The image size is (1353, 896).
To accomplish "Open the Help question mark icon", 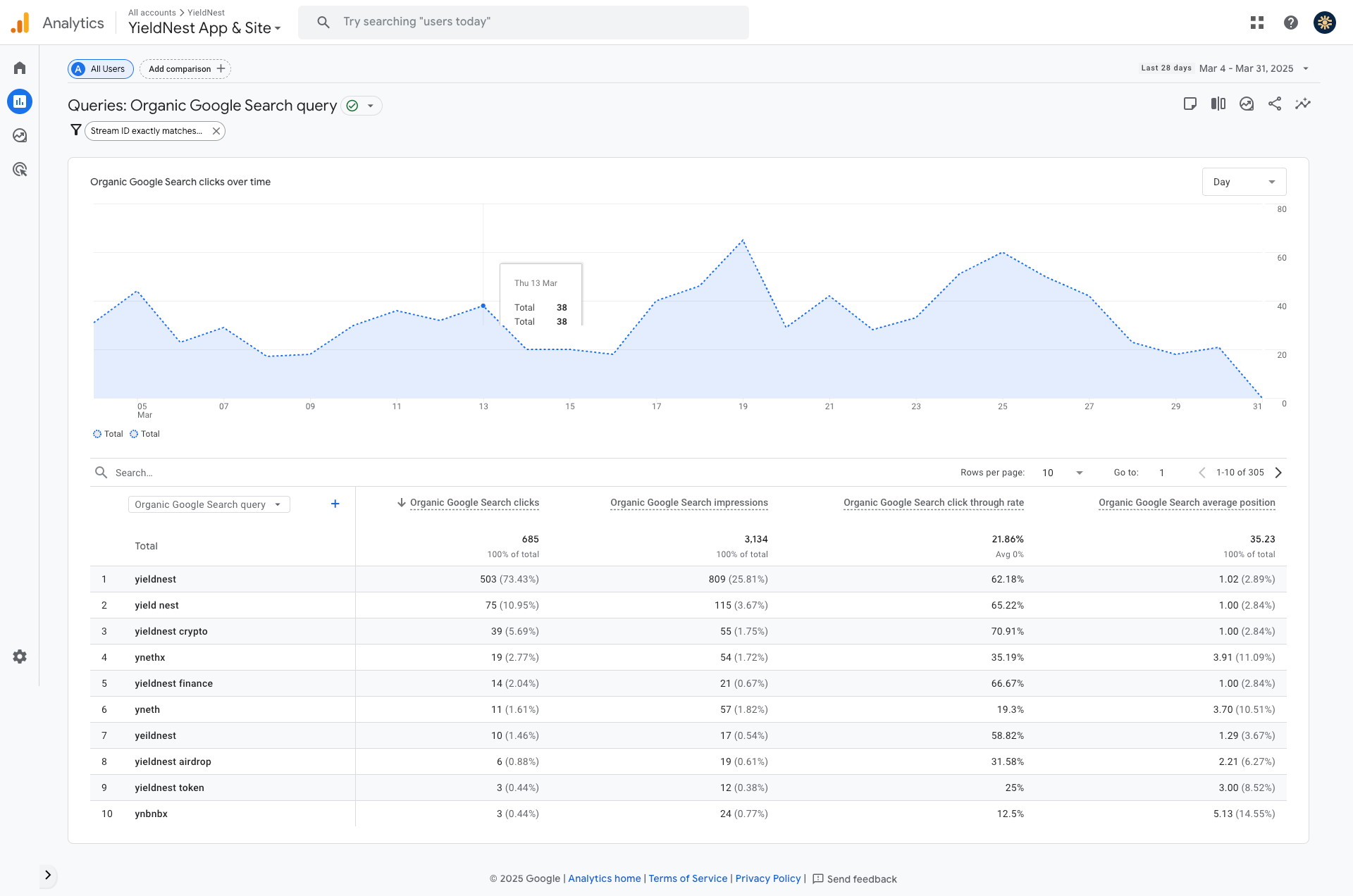I will pos(1291,23).
